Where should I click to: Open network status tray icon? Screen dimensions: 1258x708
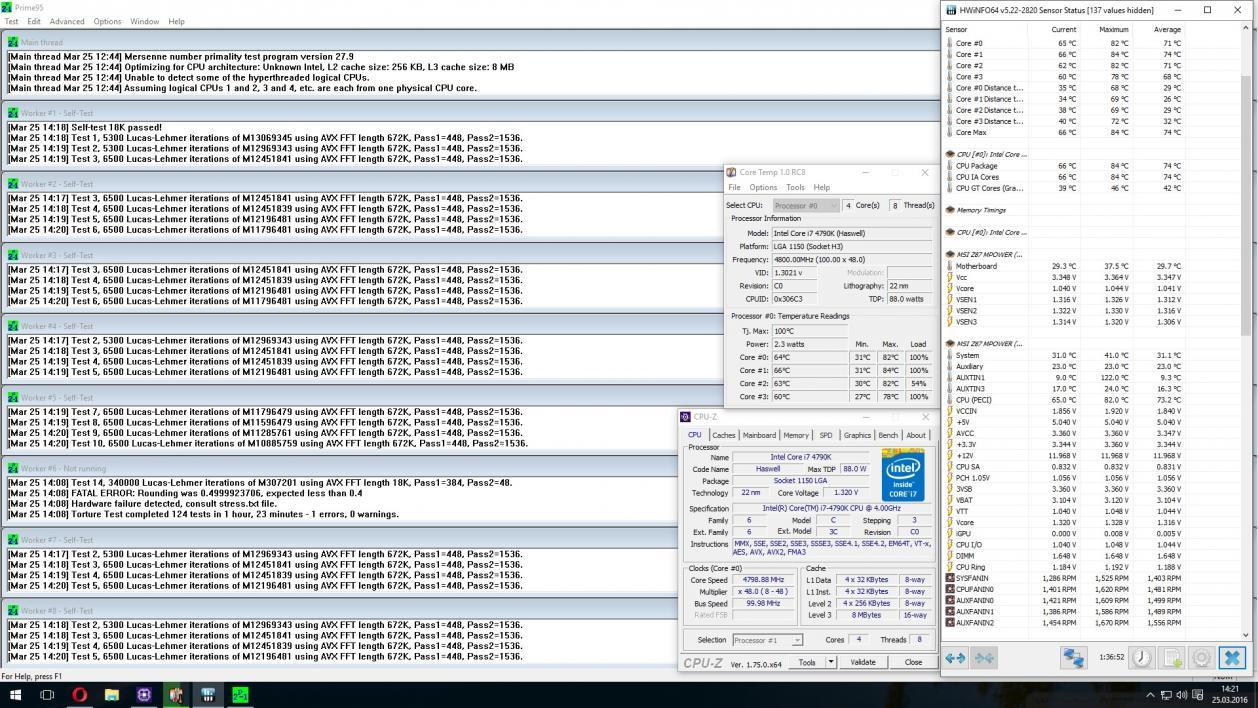tap(1166, 695)
